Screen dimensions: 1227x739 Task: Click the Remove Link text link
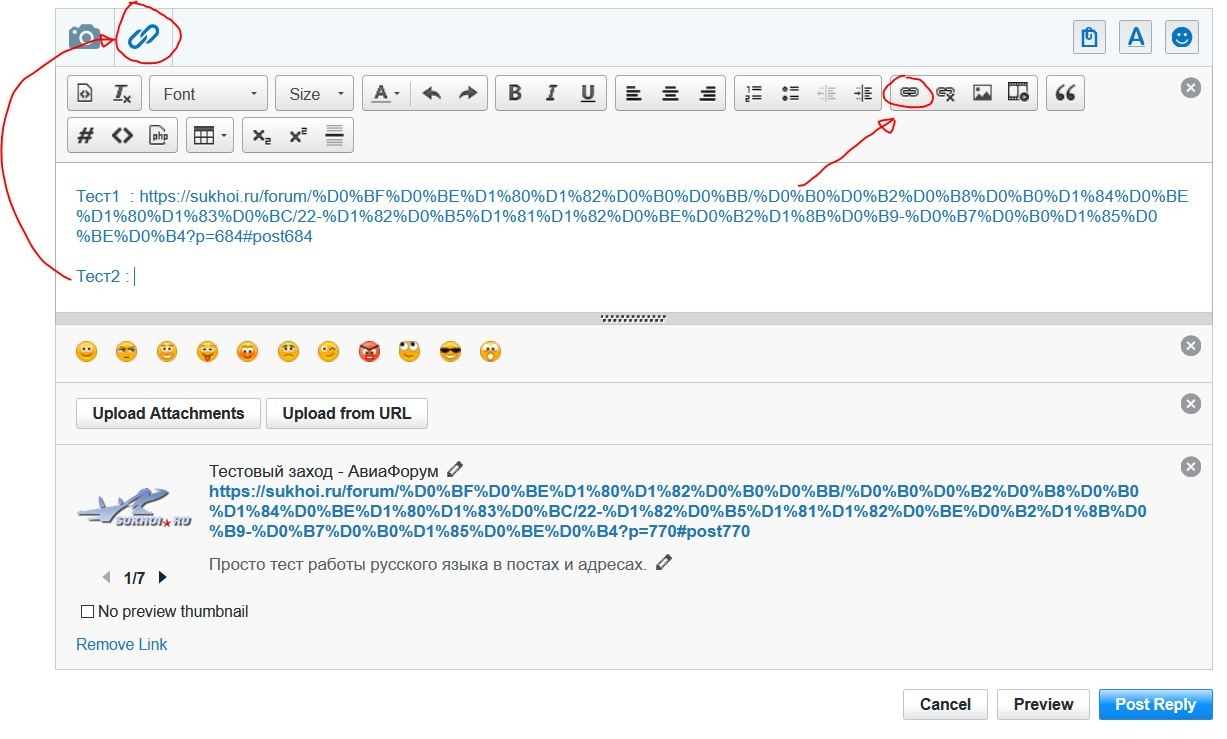pos(122,644)
